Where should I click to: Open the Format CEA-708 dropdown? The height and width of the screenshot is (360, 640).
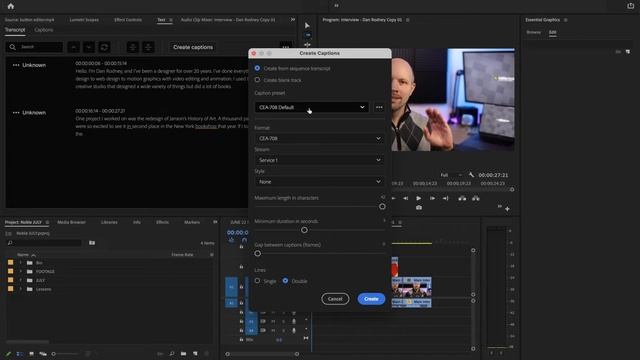[x=319, y=138]
